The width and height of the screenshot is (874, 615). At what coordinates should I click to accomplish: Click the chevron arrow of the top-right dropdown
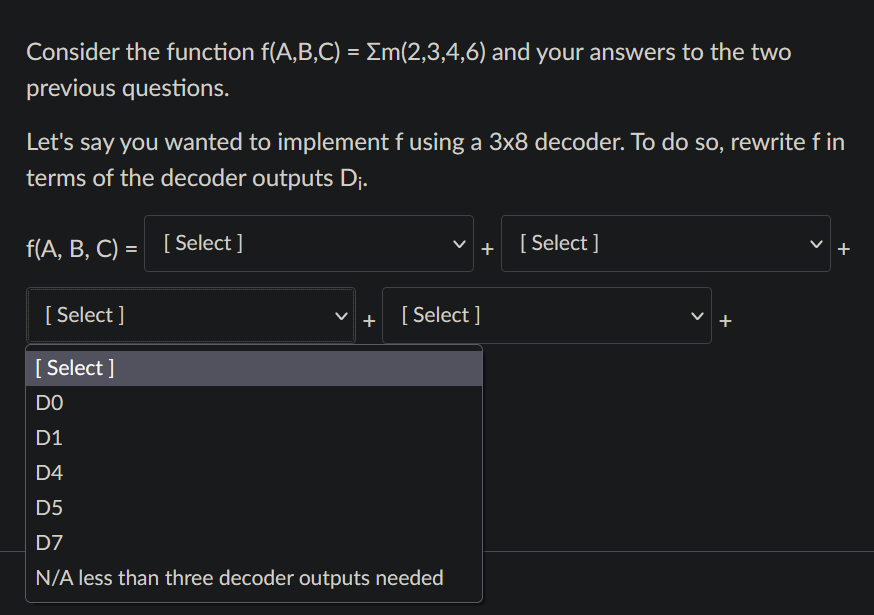[x=816, y=244]
